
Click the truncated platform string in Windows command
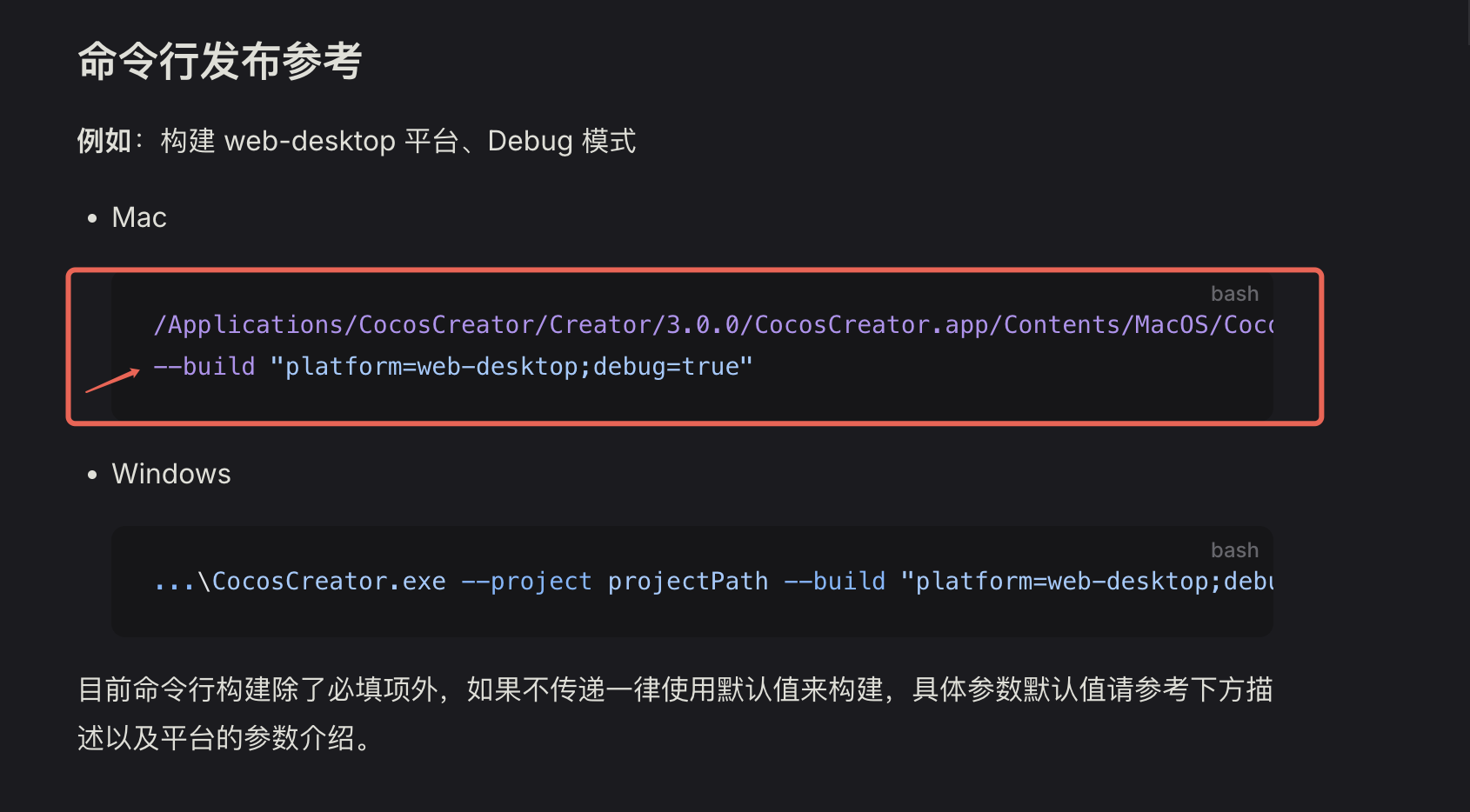point(1087,582)
